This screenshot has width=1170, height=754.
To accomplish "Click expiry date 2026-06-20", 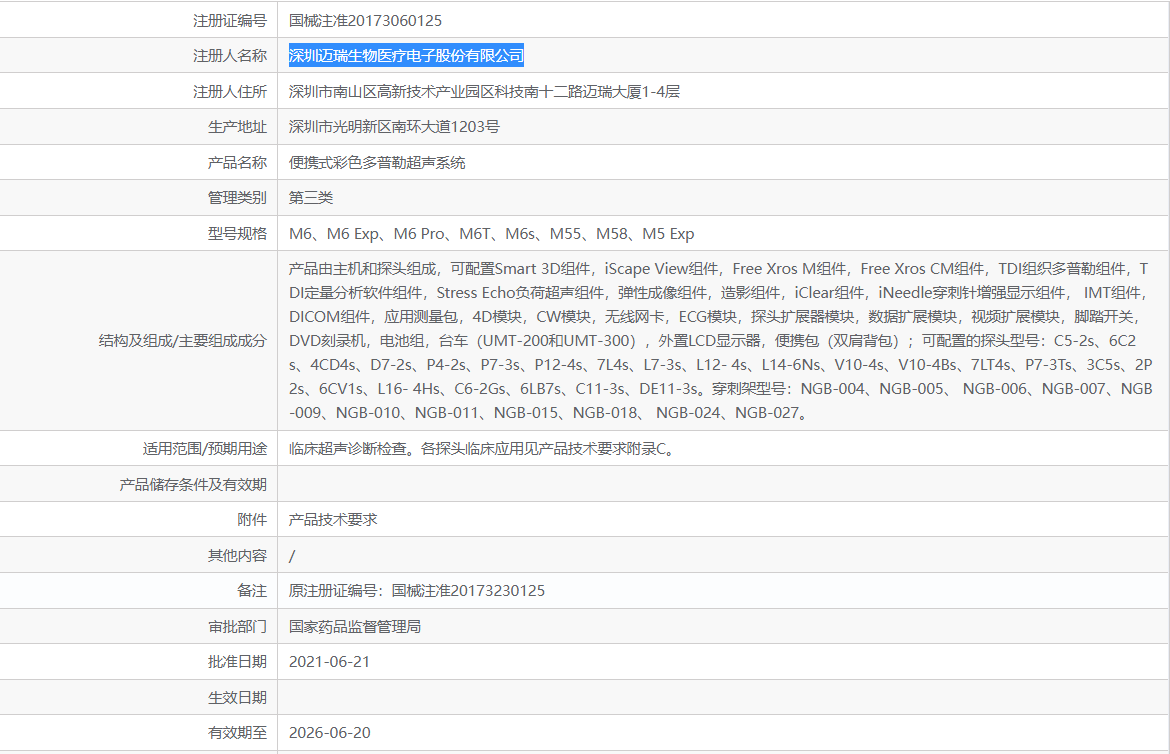I will [329, 733].
